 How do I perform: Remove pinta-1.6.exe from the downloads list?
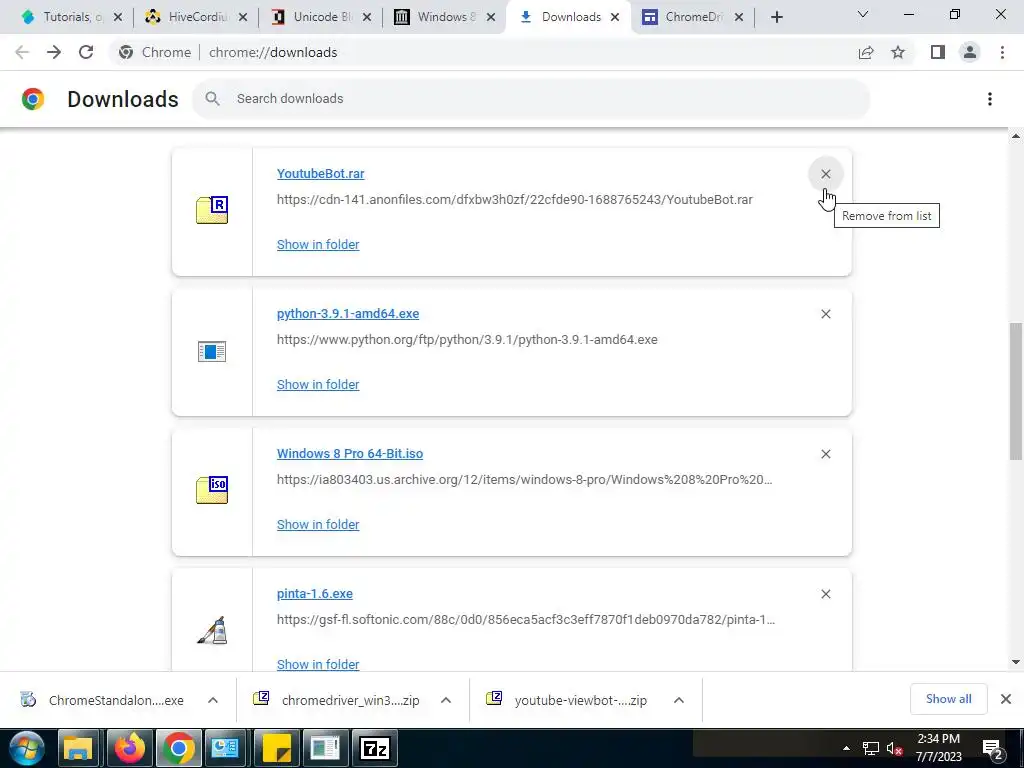tap(825, 594)
